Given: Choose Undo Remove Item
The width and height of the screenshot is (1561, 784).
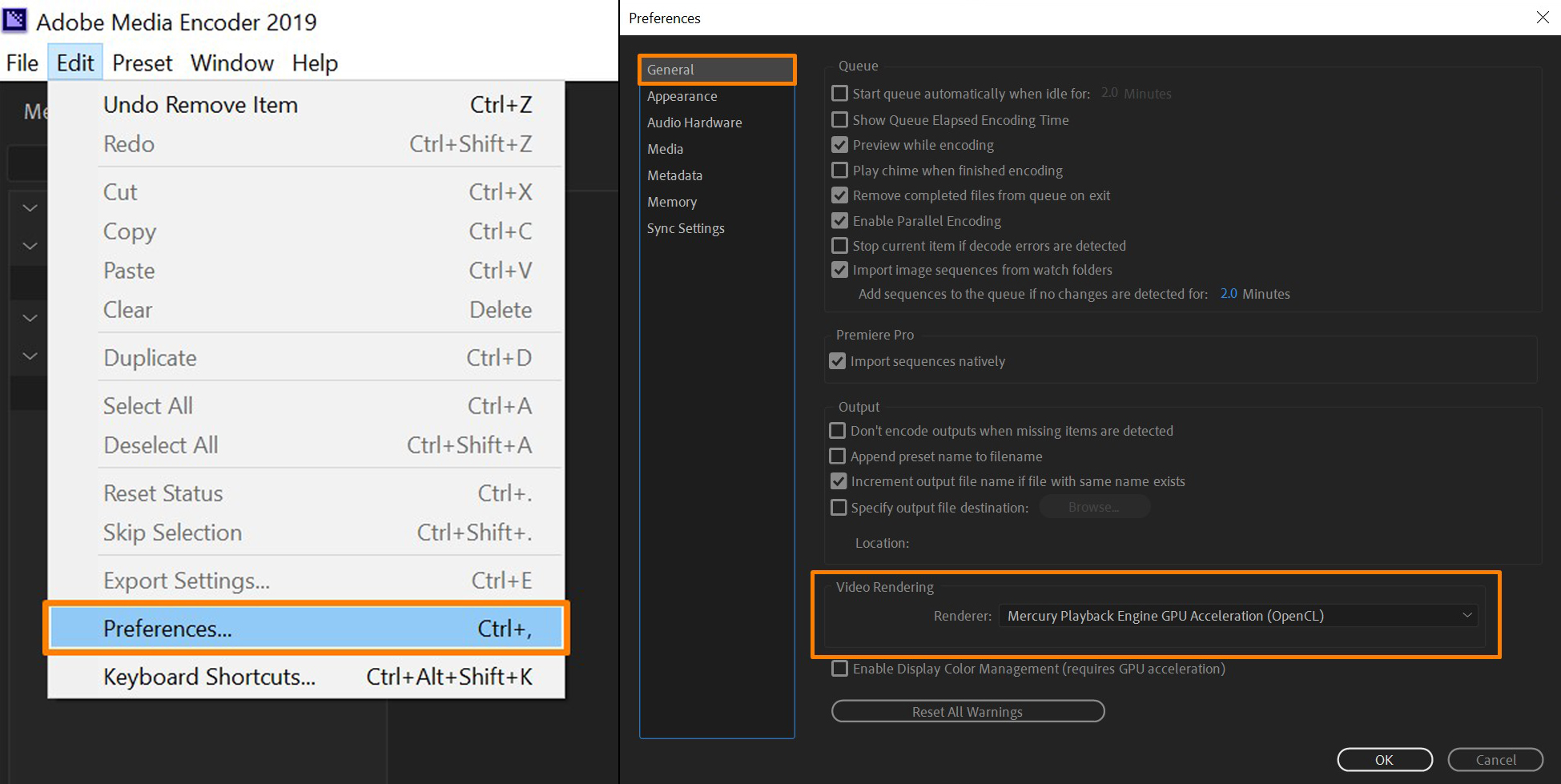Looking at the screenshot, I should [x=306, y=105].
